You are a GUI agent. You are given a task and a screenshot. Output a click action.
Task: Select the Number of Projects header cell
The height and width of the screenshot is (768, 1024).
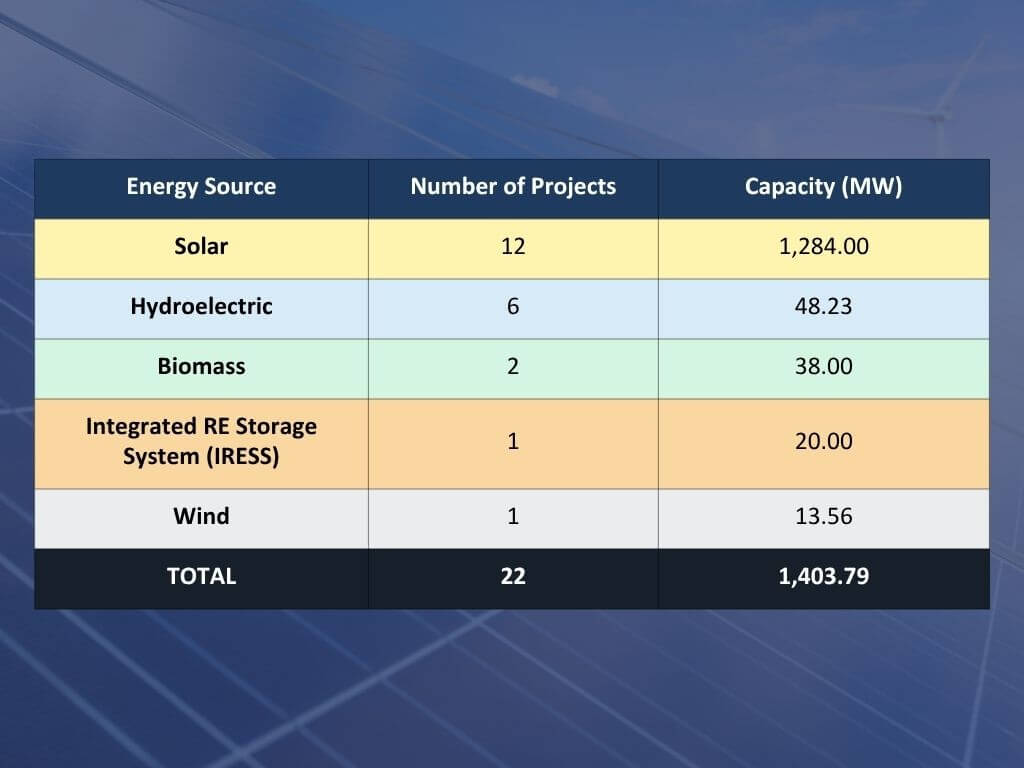click(x=513, y=187)
